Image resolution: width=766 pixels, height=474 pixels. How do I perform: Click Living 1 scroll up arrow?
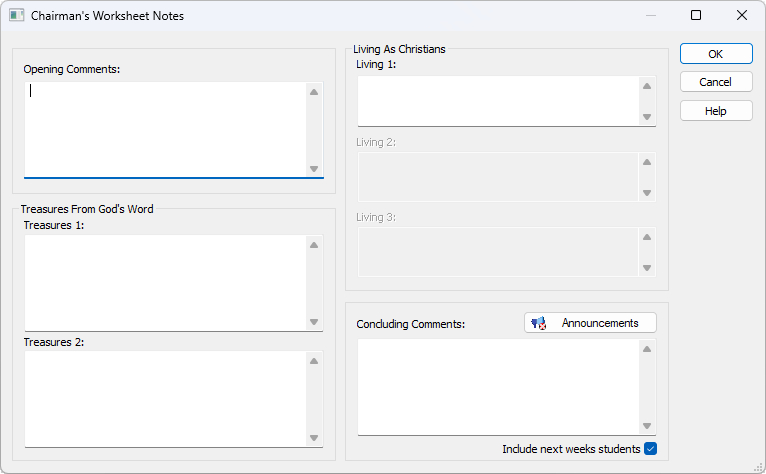[x=647, y=87]
